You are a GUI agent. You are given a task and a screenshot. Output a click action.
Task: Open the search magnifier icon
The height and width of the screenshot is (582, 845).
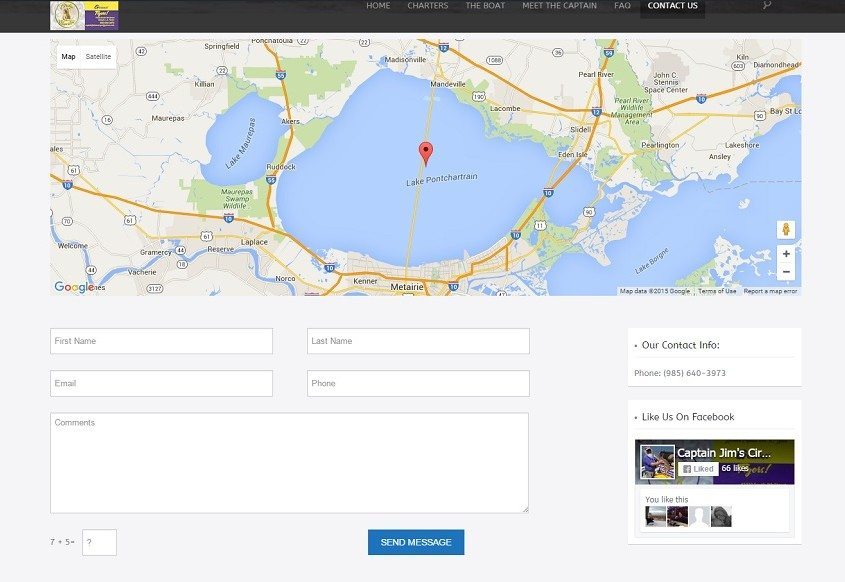766,5
